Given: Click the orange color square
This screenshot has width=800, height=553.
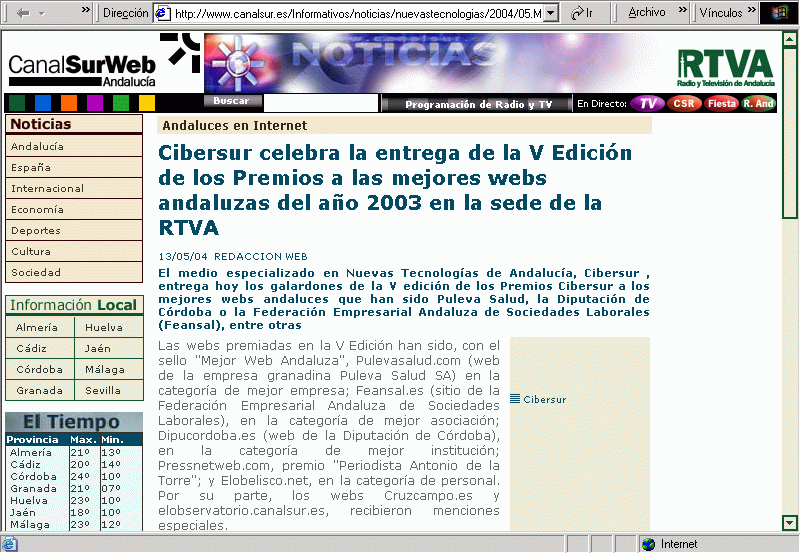Looking at the screenshot, I should pos(69,103).
